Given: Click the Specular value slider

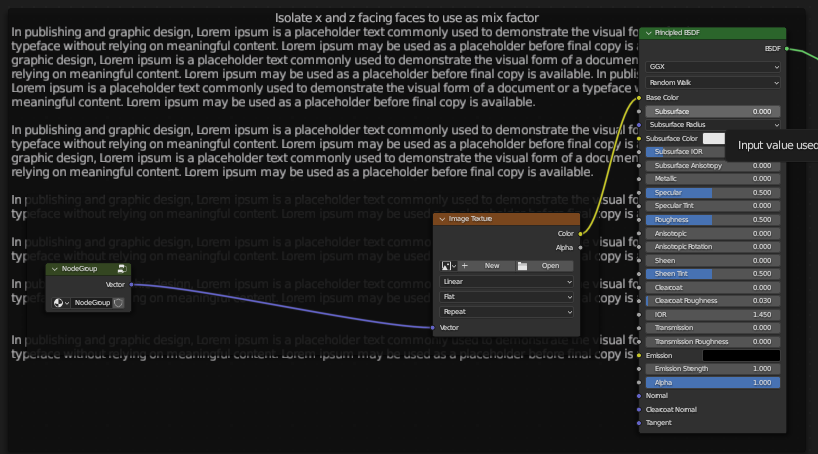Looking at the screenshot, I should 713,193.
